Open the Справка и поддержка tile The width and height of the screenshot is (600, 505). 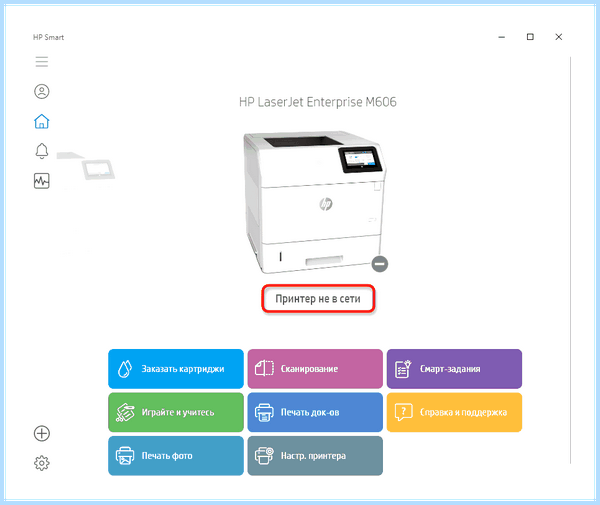(454, 412)
